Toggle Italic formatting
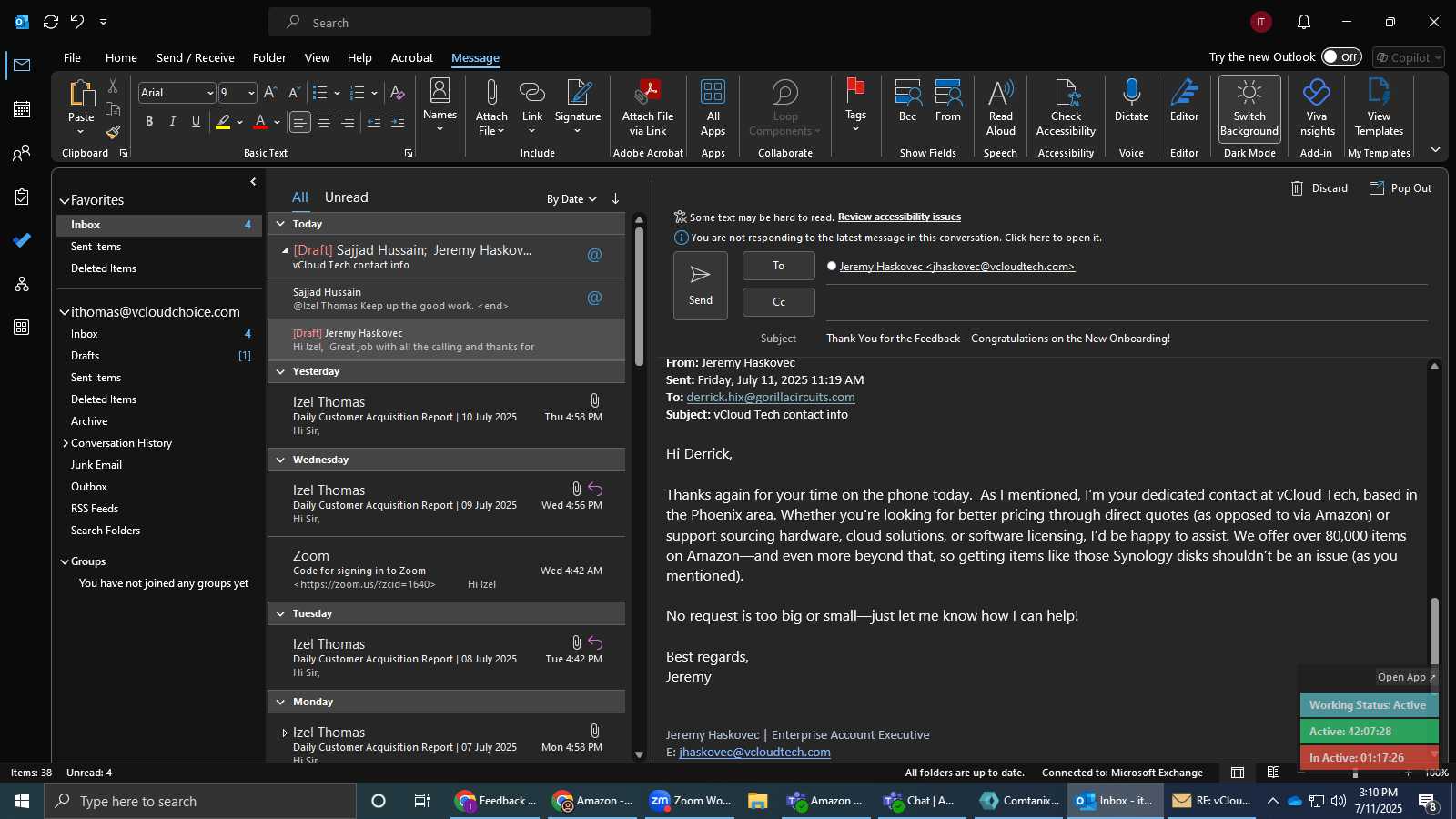Image resolution: width=1456 pixels, height=819 pixels. tap(172, 122)
